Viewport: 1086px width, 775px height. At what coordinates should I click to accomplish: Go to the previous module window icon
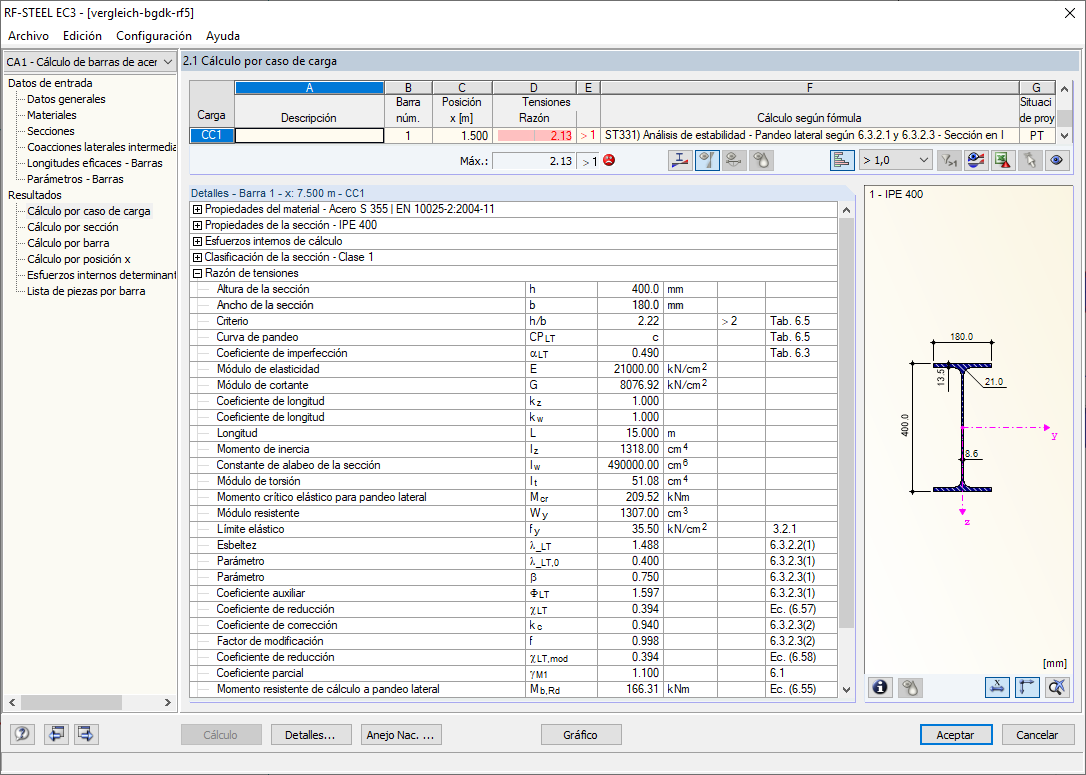point(55,734)
